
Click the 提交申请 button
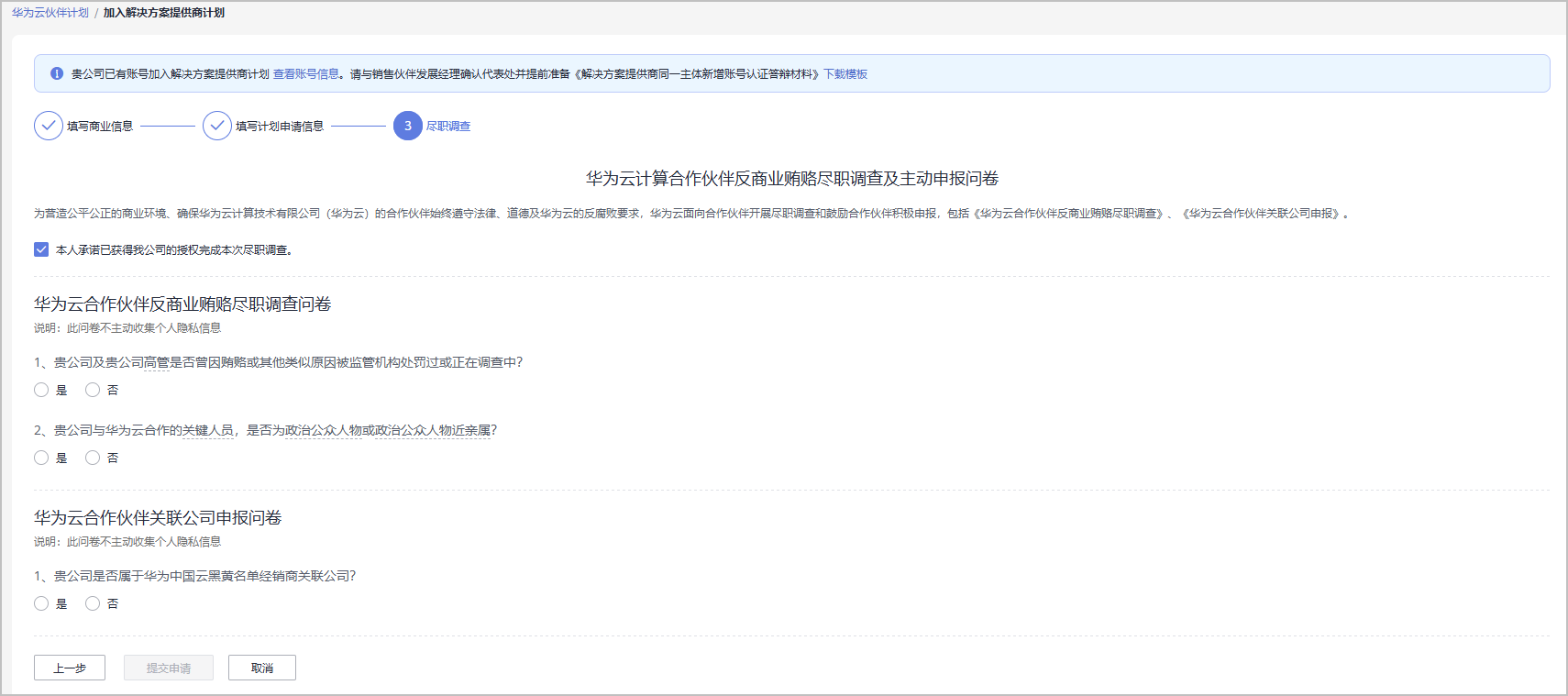169,668
